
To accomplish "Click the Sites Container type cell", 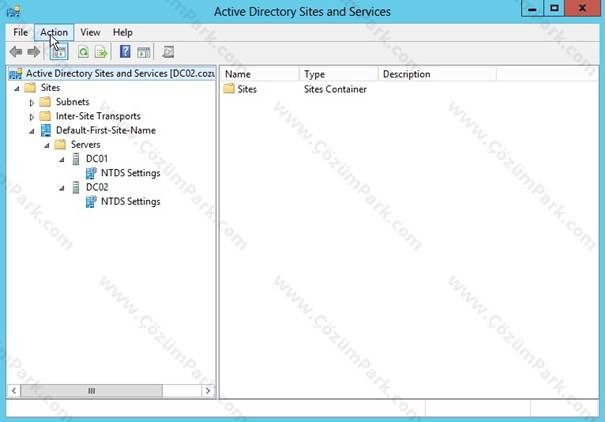I will point(335,89).
